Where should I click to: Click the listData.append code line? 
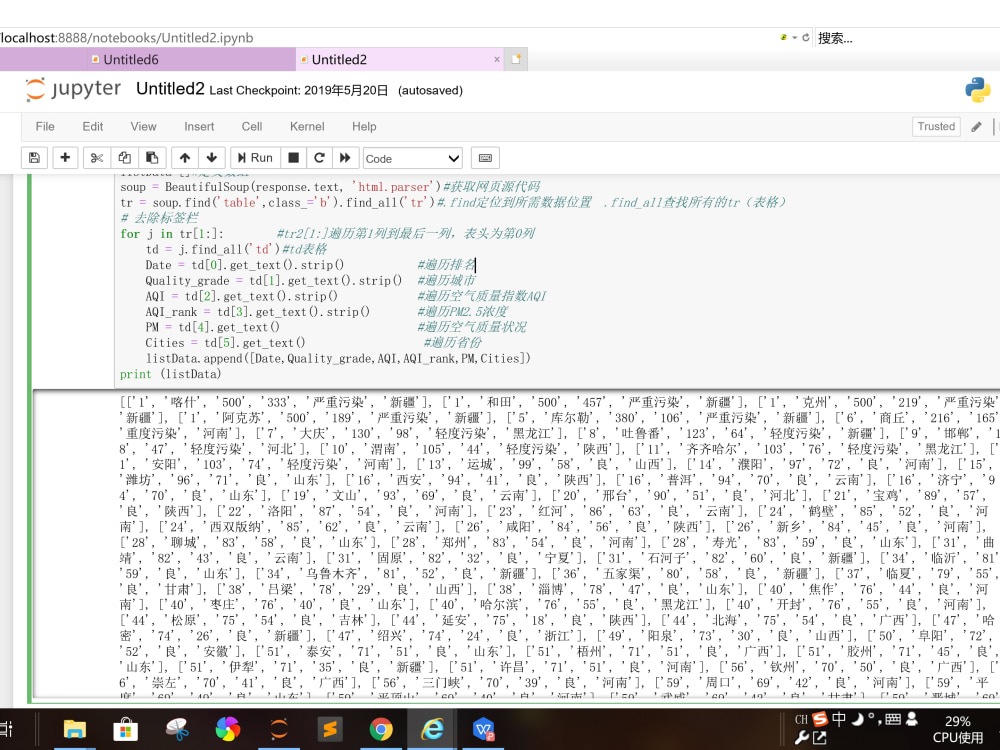(x=338, y=358)
